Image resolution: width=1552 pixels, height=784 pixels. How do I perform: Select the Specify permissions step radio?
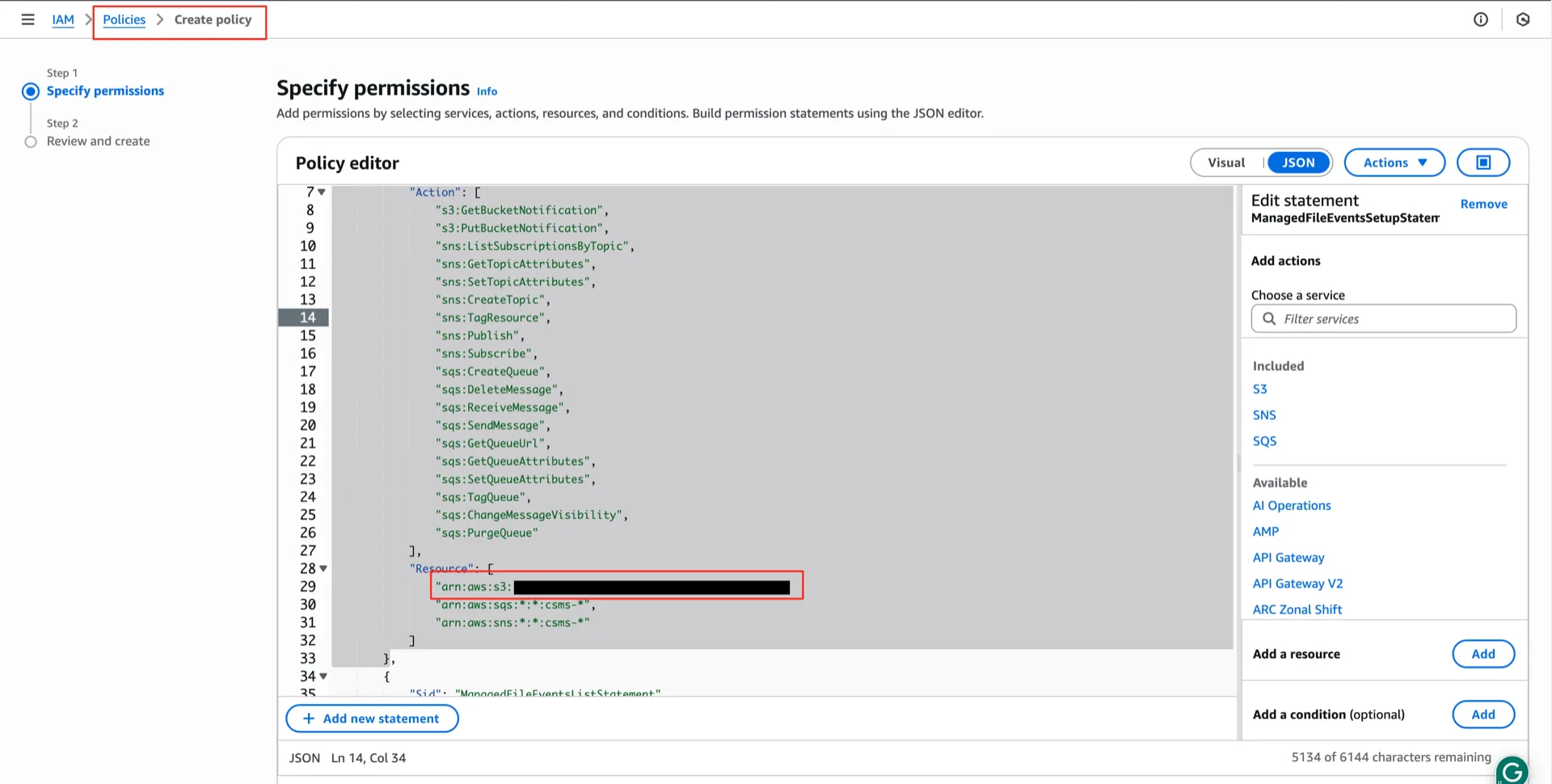pos(31,91)
